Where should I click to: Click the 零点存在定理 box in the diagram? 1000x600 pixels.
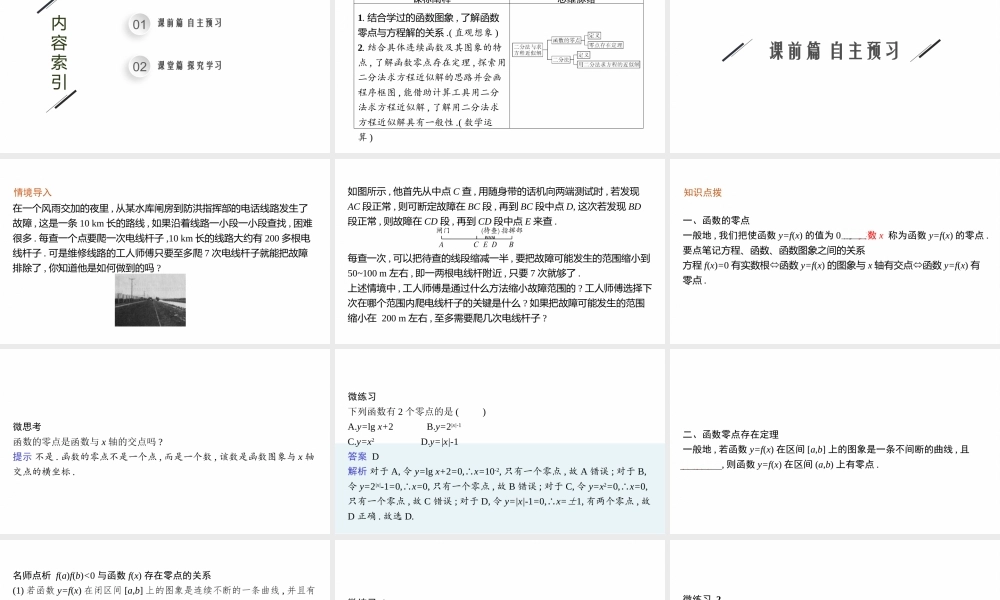[606, 45]
